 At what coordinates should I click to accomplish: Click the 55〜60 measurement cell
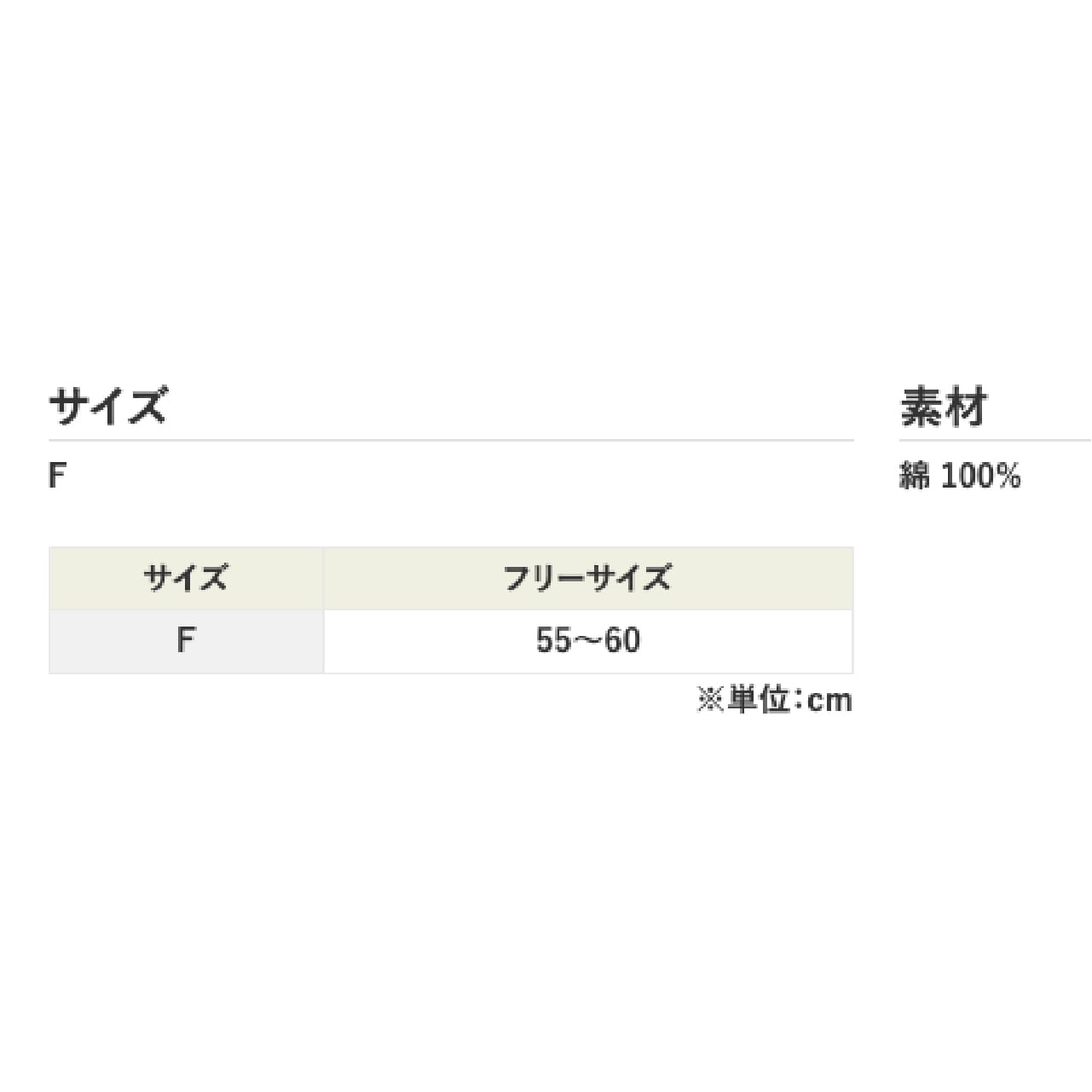tap(587, 641)
